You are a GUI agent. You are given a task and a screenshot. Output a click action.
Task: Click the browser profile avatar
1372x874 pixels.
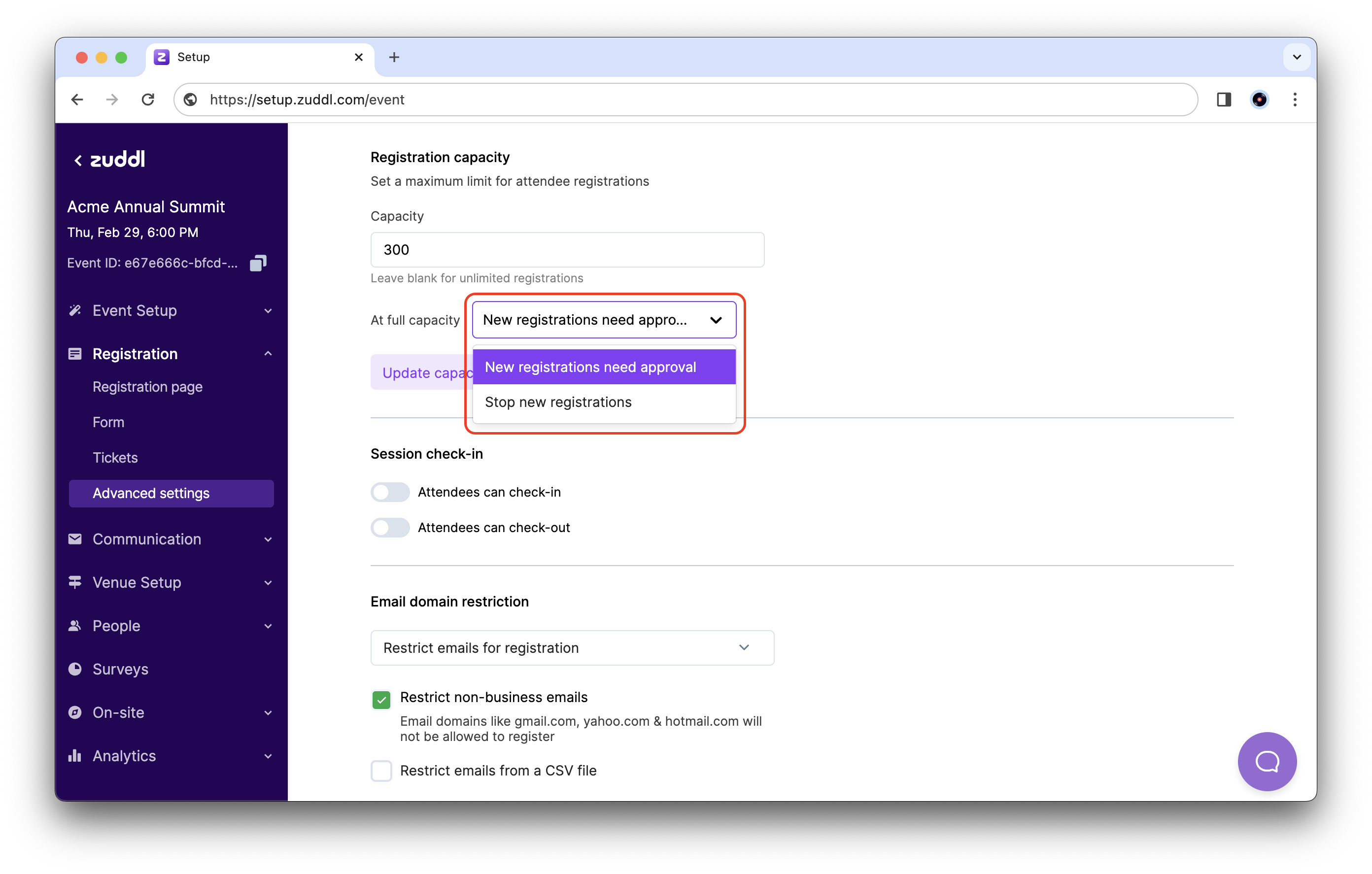pyautogui.click(x=1259, y=100)
